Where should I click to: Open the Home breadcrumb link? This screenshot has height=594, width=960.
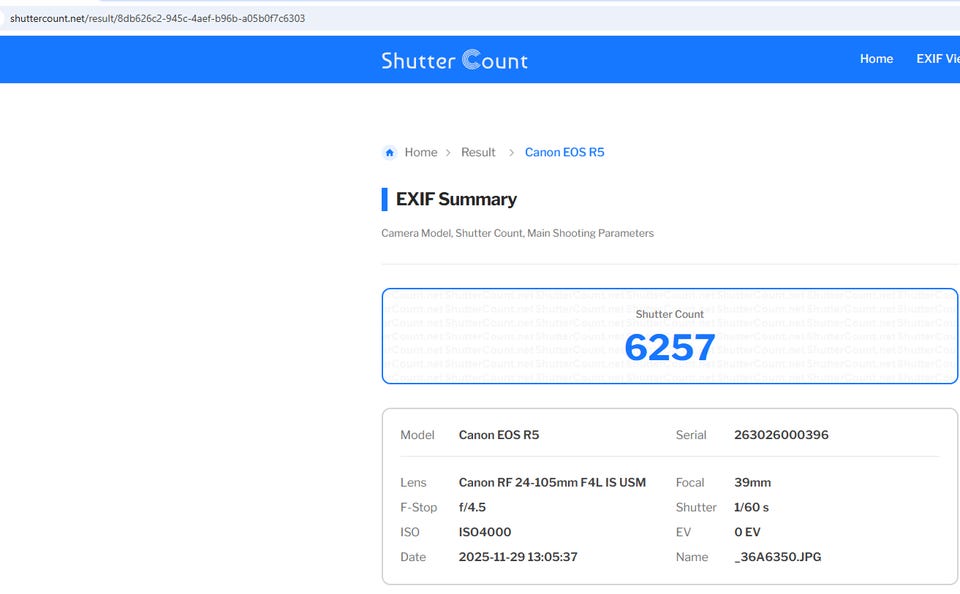[421, 152]
